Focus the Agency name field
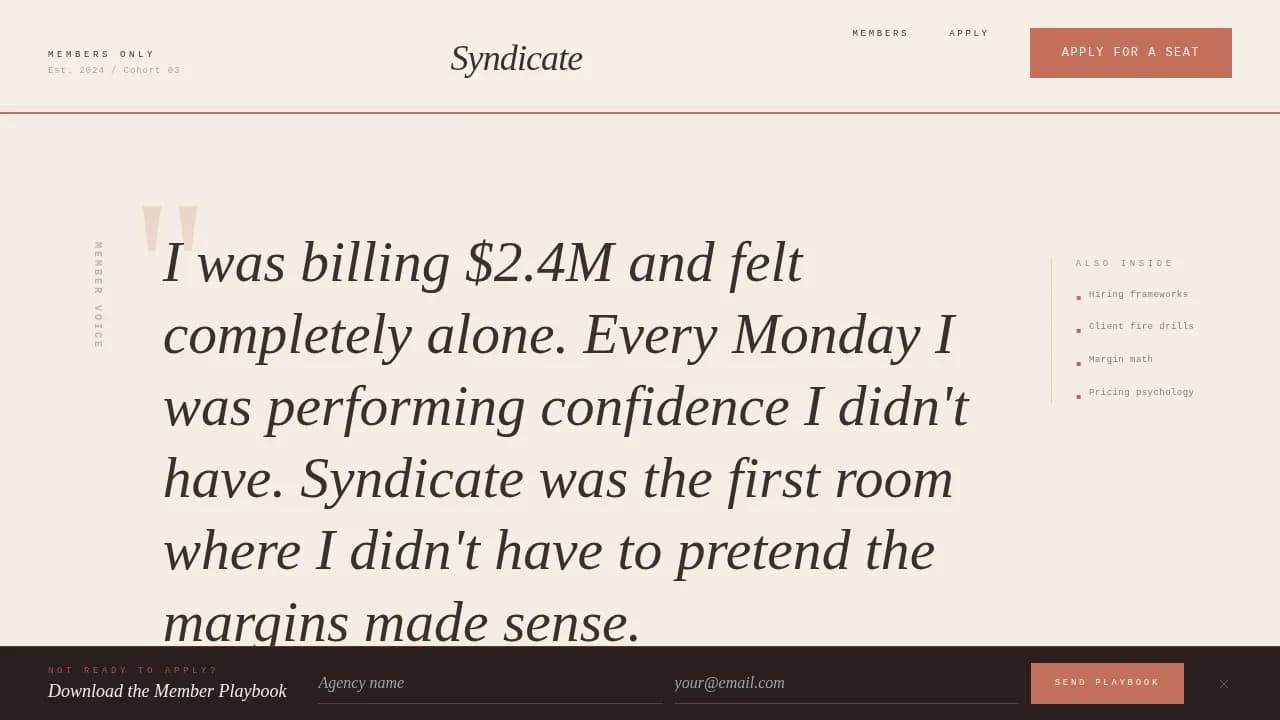This screenshot has width=1280, height=720. [489, 683]
